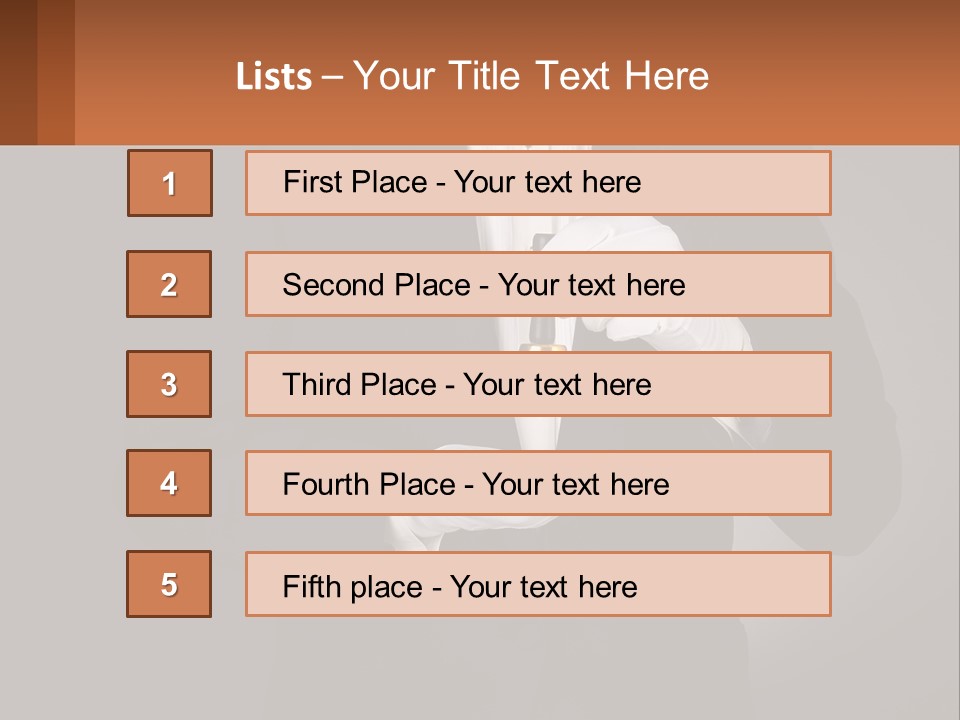This screenshot has width=960, height=720.
Task: Click the bold word 'Lists' in title
Action: tap(274, 77)
